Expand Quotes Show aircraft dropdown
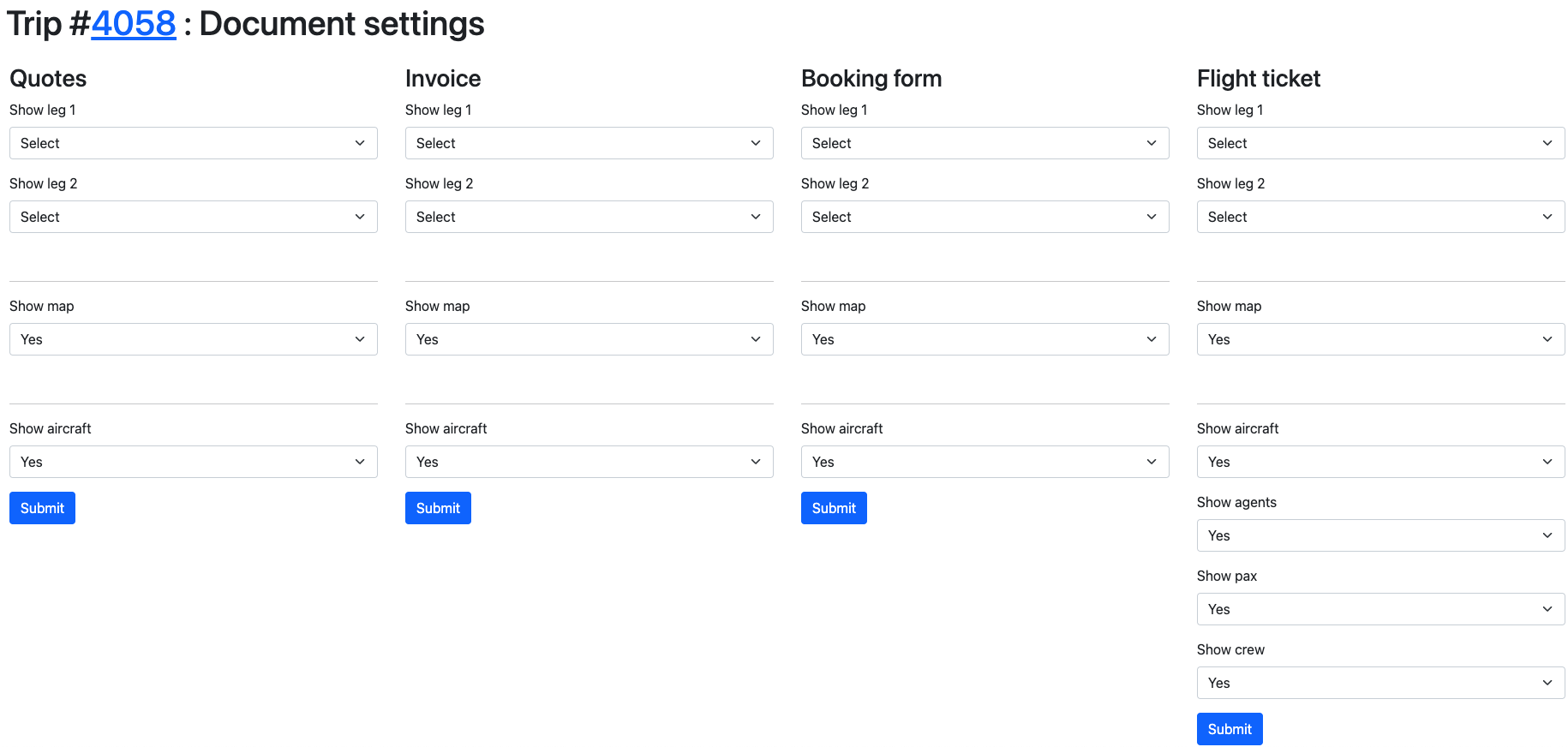This screenshot has width=1568, height=747. pos(193,462)
